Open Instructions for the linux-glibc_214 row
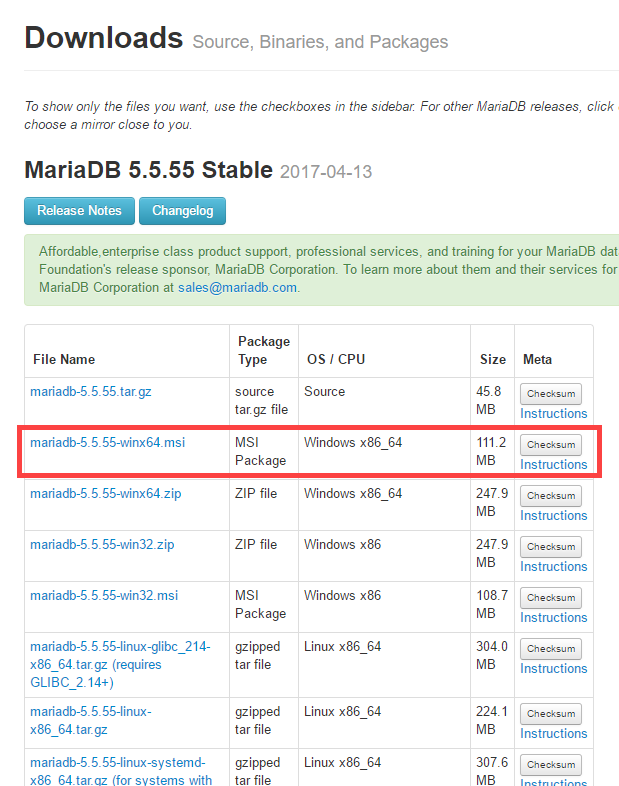Screen dimensions: 619x786 (x=553, y=669)
